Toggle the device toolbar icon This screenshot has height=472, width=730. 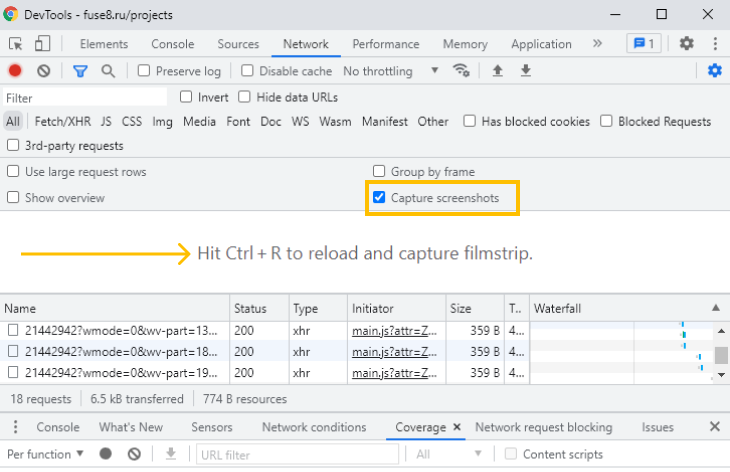42,44
